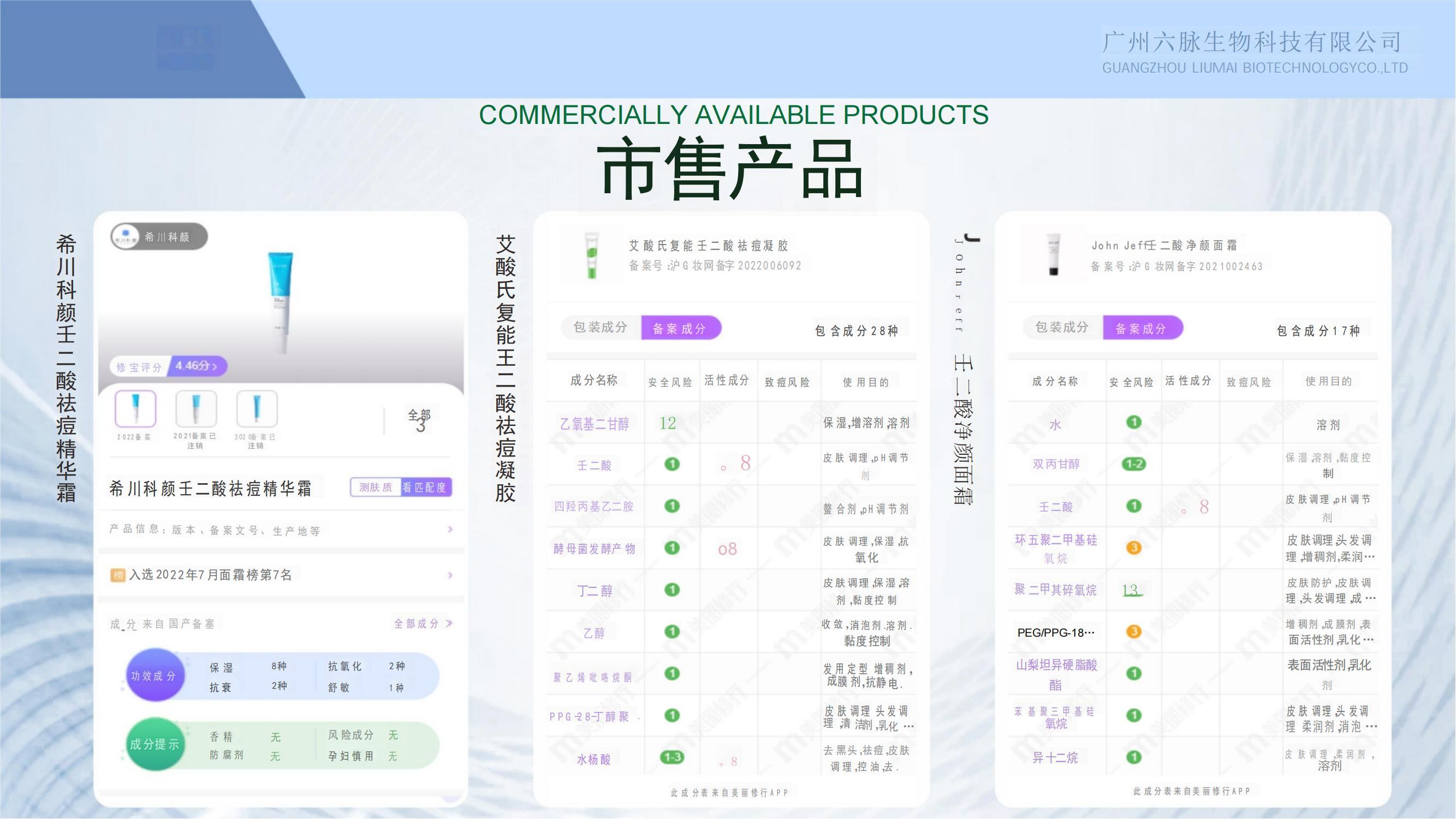Open ingredient 异十二烷
Viewport: 1456px width, 819px height.
pyautogui.click(x=1055, y=758)
